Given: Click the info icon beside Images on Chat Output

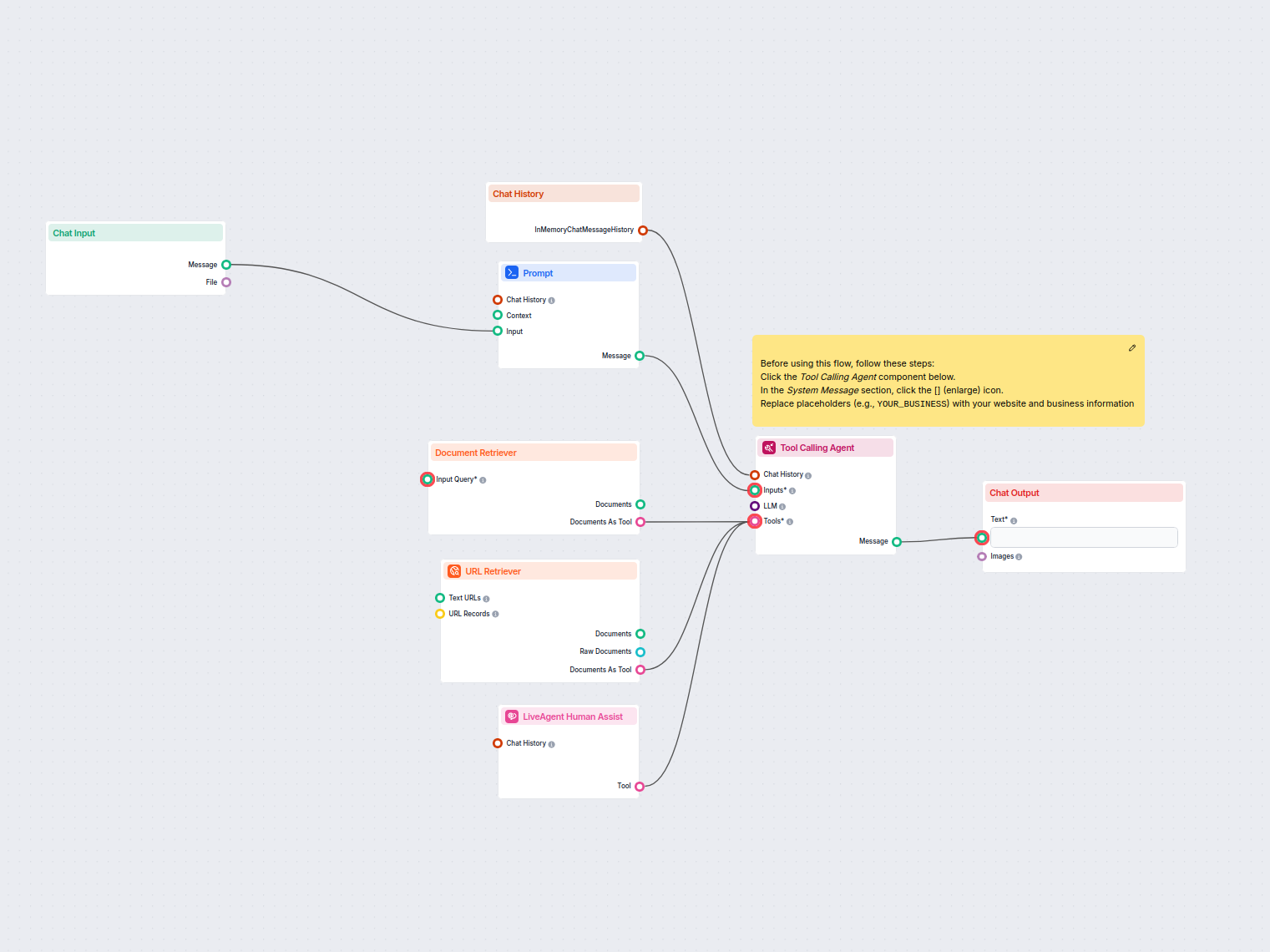Looking at the screenshot, I should click(x=1019, y=556).
